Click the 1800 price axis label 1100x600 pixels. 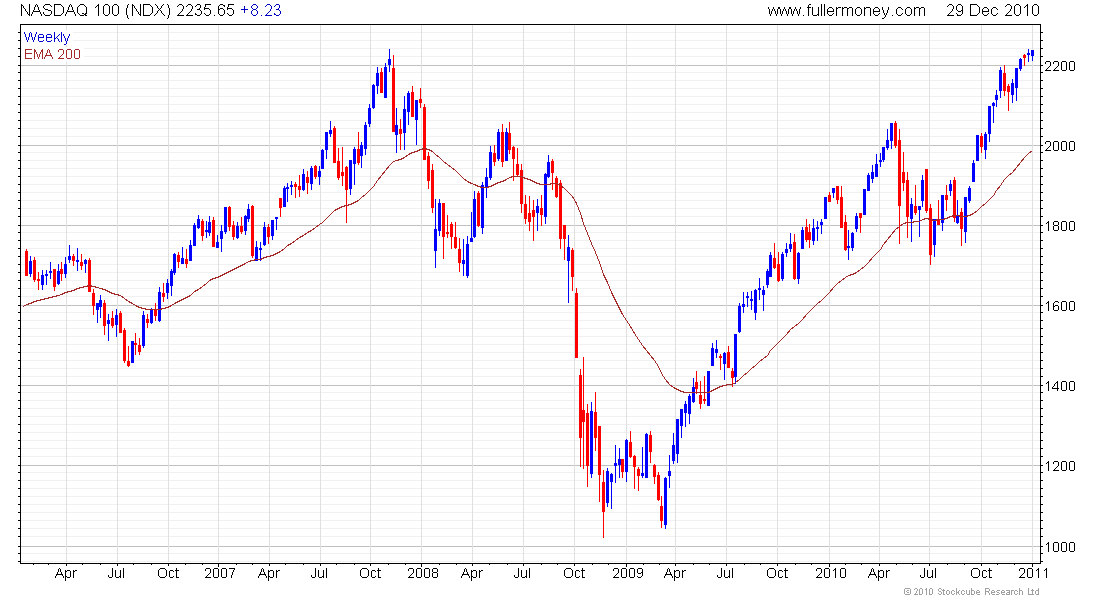tap(1060, 227)
